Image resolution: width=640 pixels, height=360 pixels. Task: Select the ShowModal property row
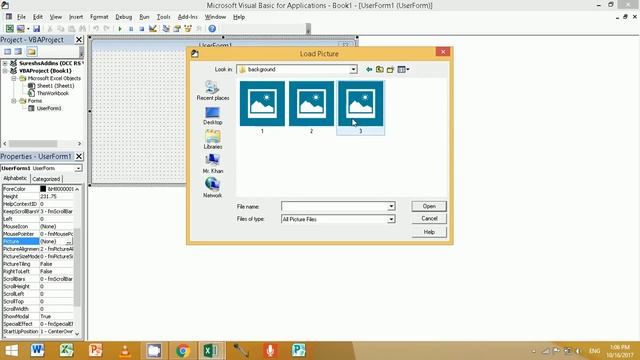(x=38, y=316)
